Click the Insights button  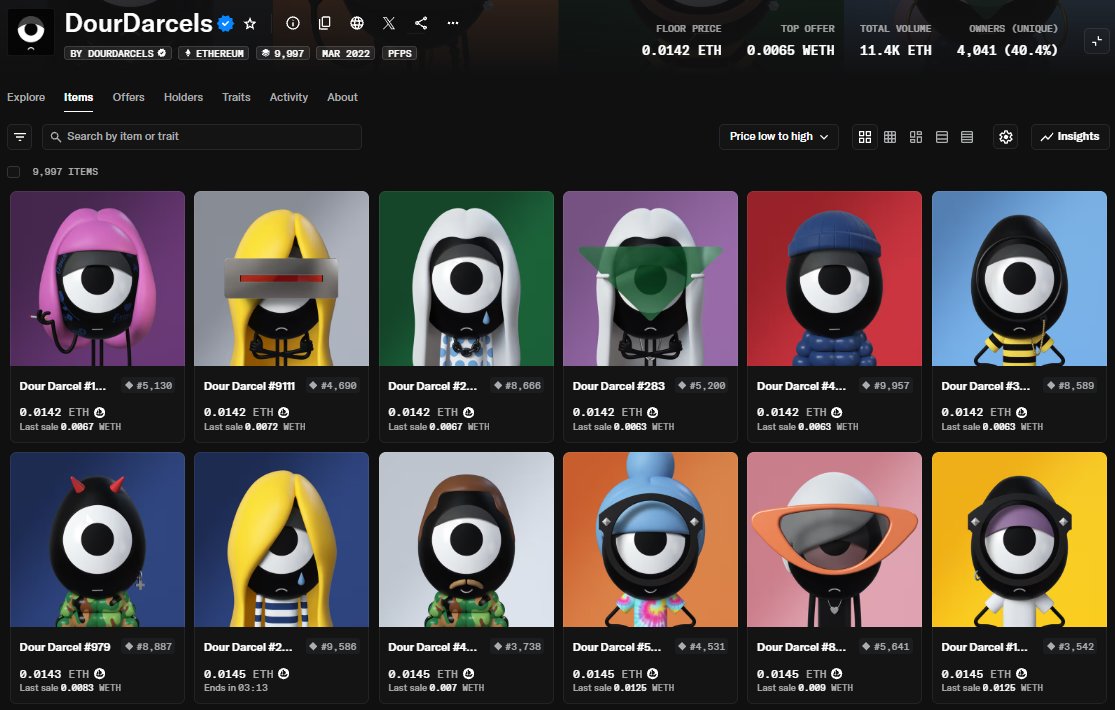click(x=1069, y=137)
